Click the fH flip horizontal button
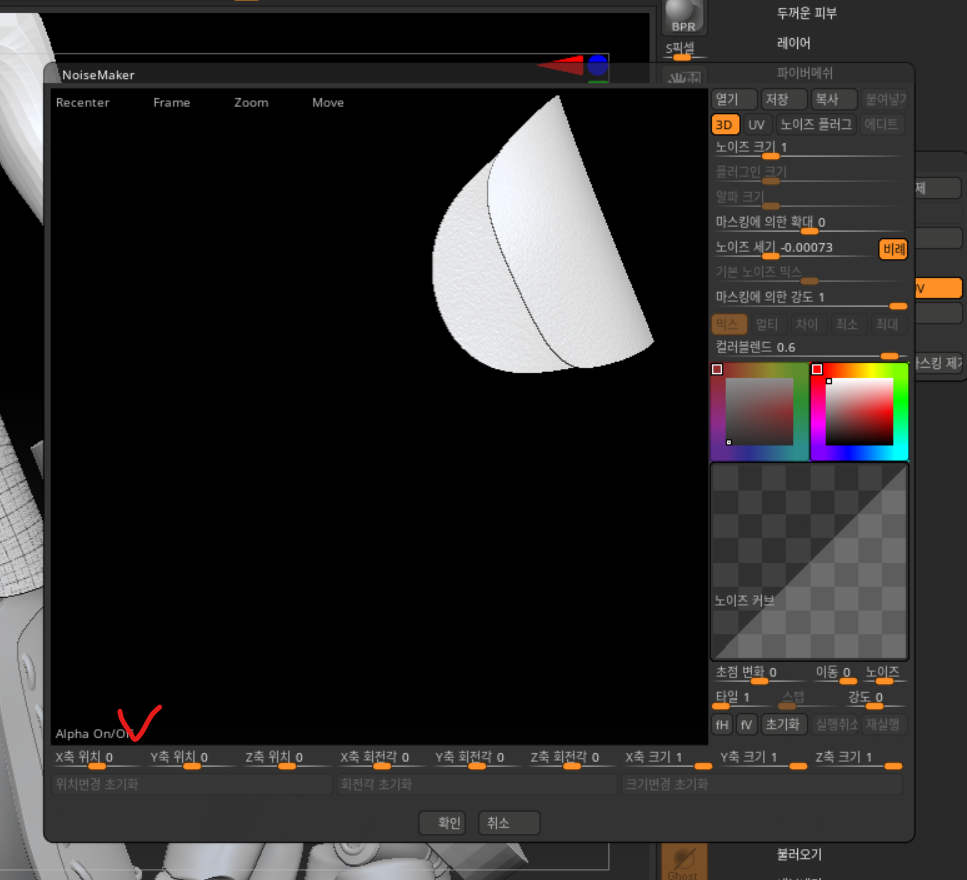967x880 pixels. [722, 725]
